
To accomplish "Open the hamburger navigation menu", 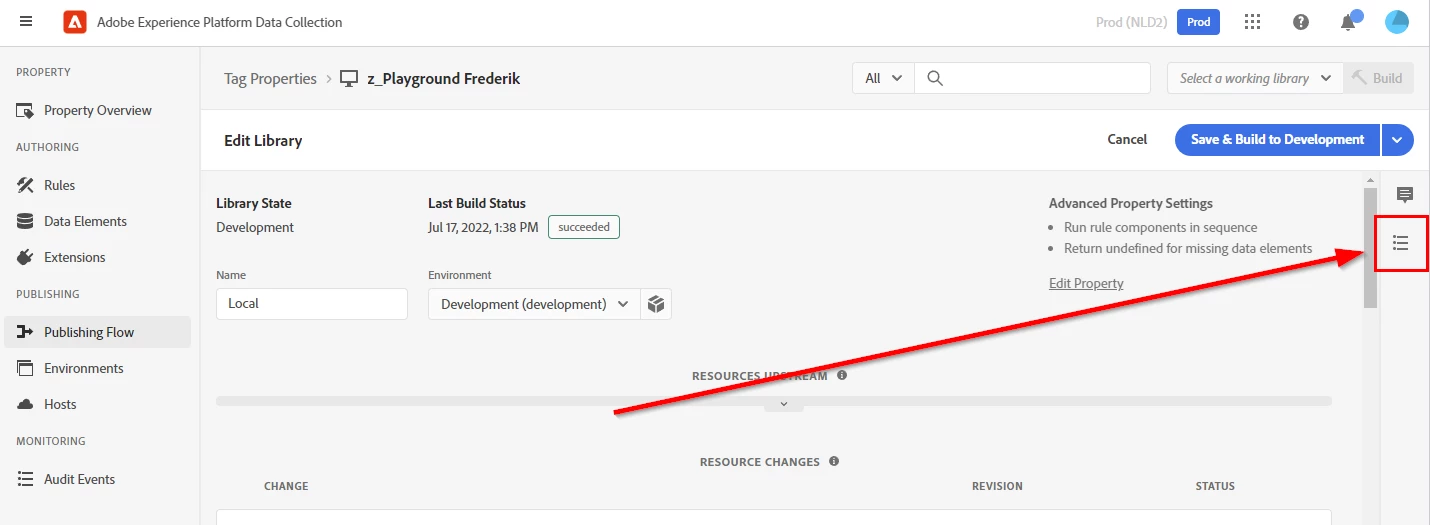I will (x=26, y=22).
